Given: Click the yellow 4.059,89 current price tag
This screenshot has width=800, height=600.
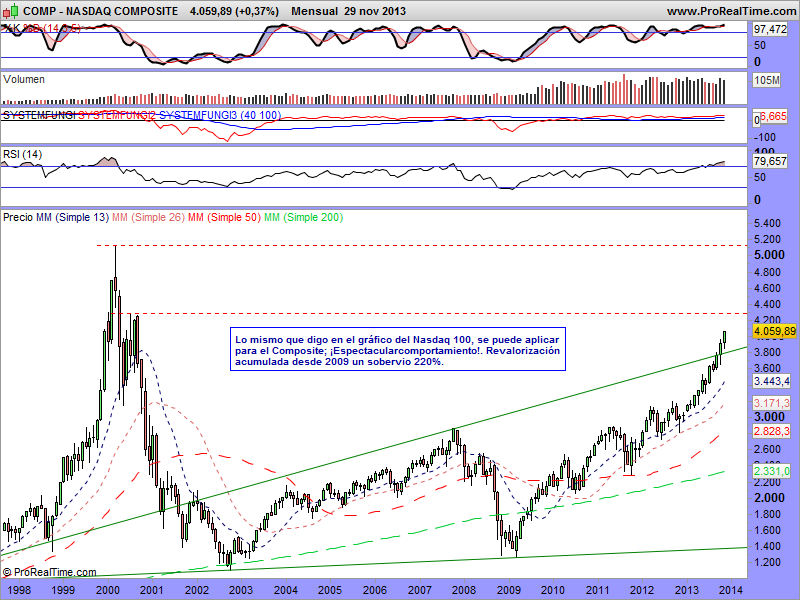Looking at the screenshot, I should [x=775, y=331].
